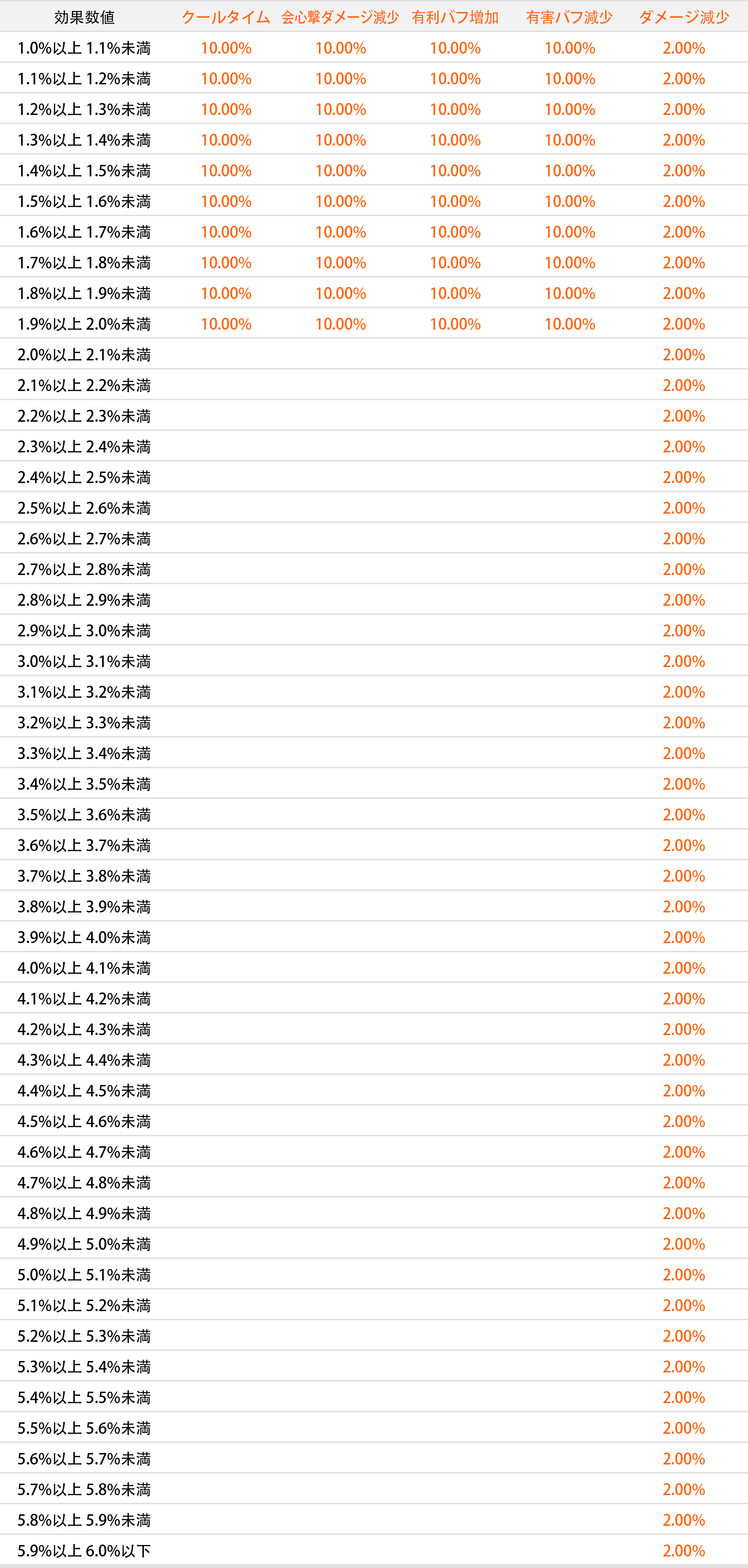Click the 有害バフ減少 column header
This screenshot has height=1568, width=748.
pos(570,17)
